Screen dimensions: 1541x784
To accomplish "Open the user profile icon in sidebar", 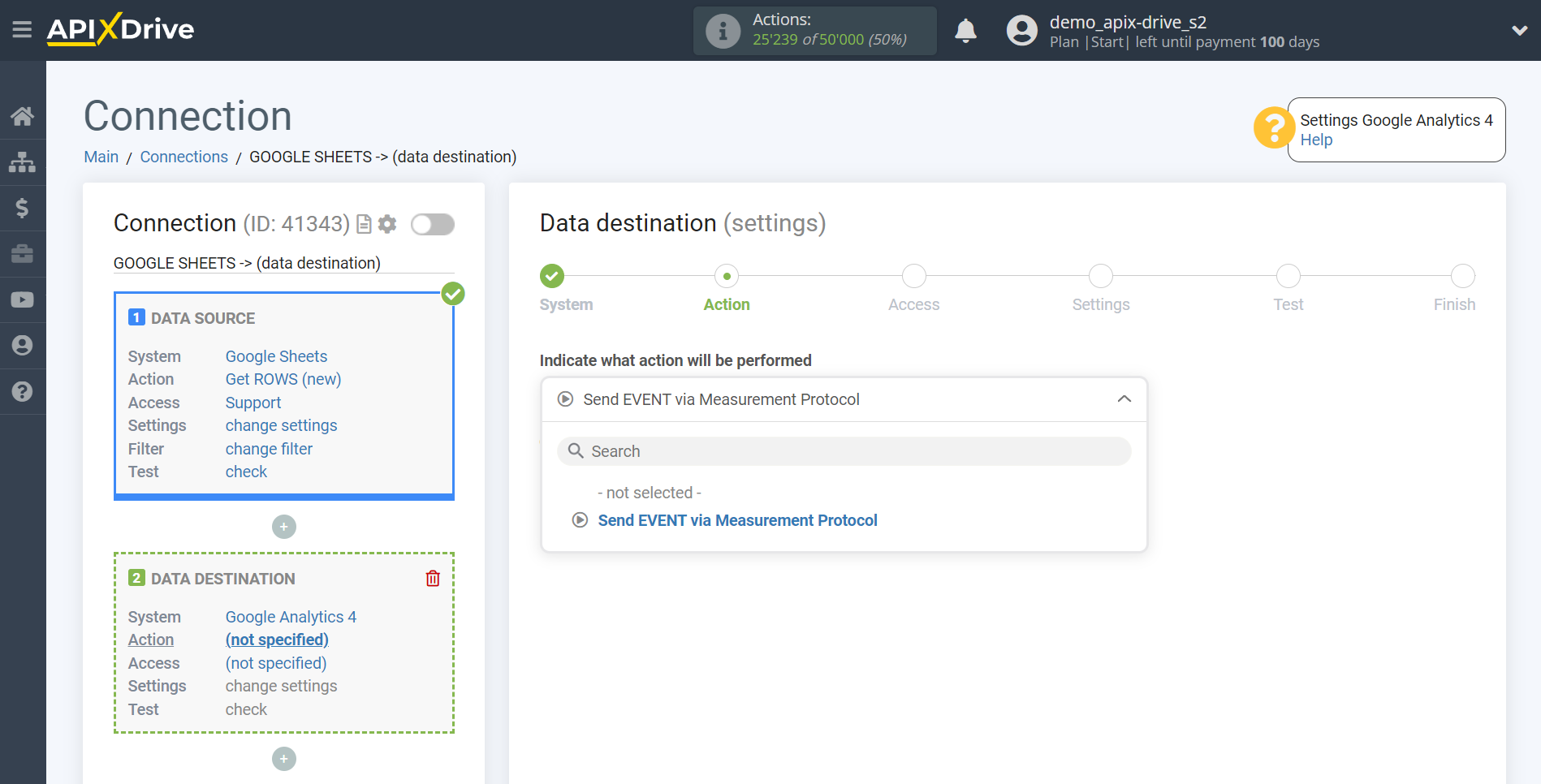I will tap(22, 346).
